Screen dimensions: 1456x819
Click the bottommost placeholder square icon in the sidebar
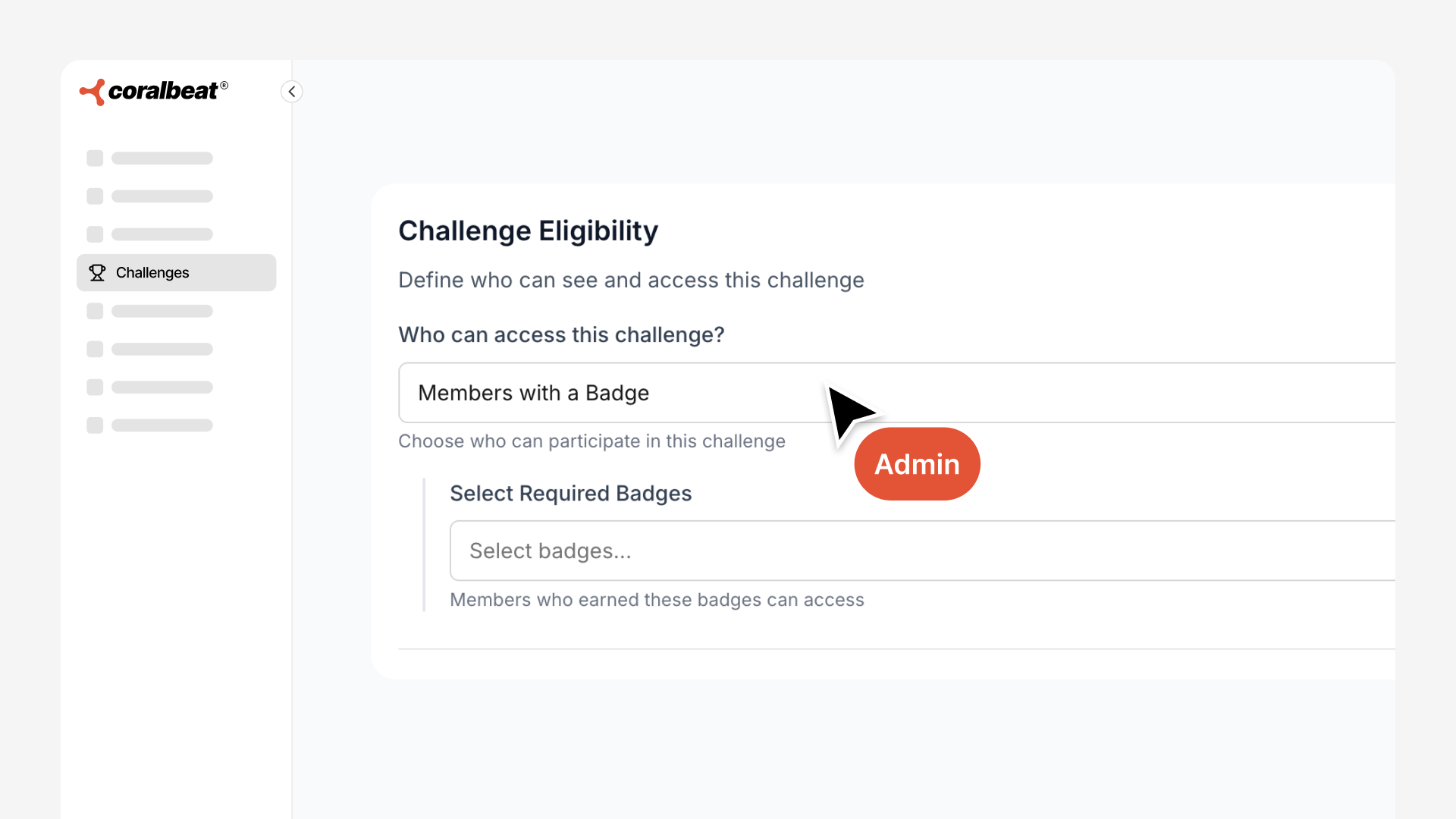click(95, 425)
